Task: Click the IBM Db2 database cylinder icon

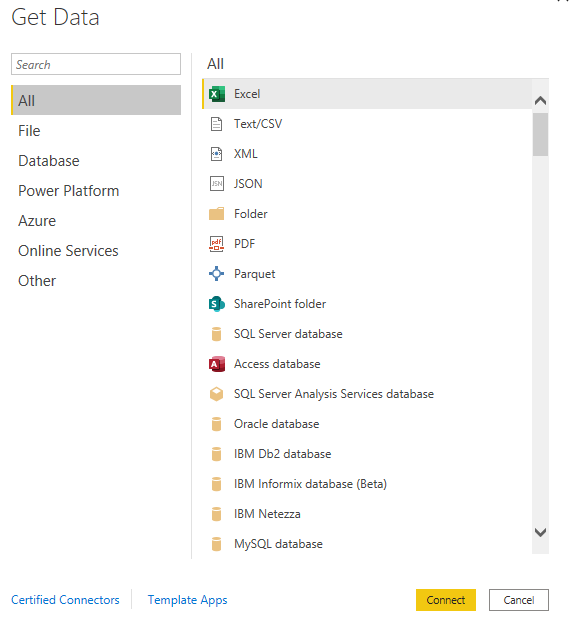Action: (x=216, y=454)
